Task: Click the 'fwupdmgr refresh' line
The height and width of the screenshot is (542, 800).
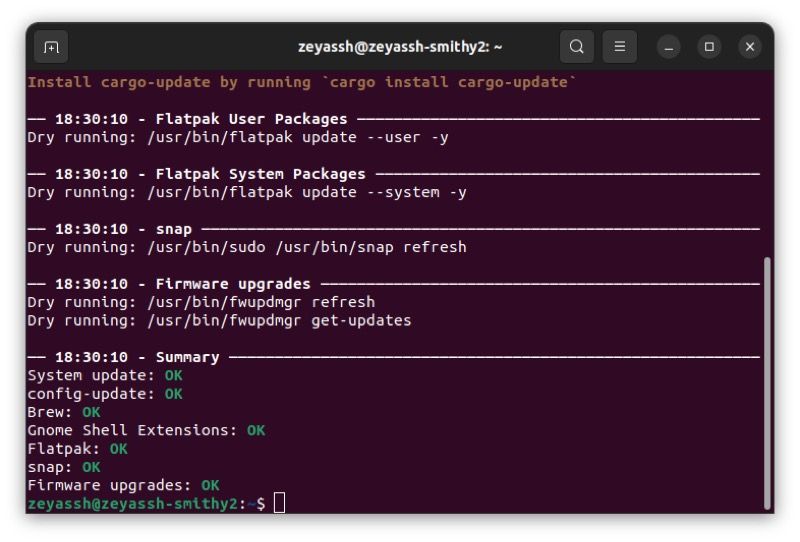Action: [x=201, y=302]
